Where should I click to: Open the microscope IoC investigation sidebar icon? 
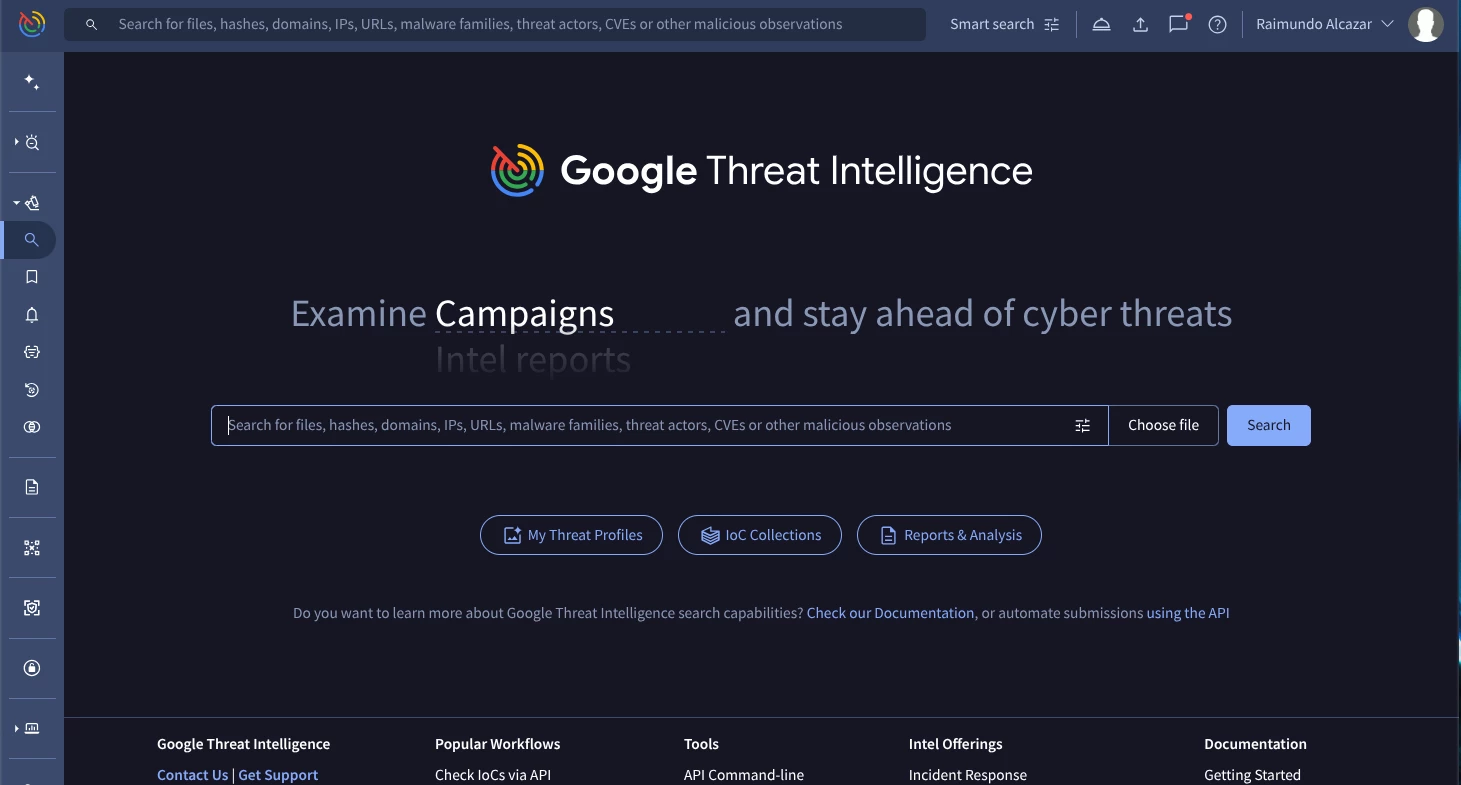tap(33, 203)
